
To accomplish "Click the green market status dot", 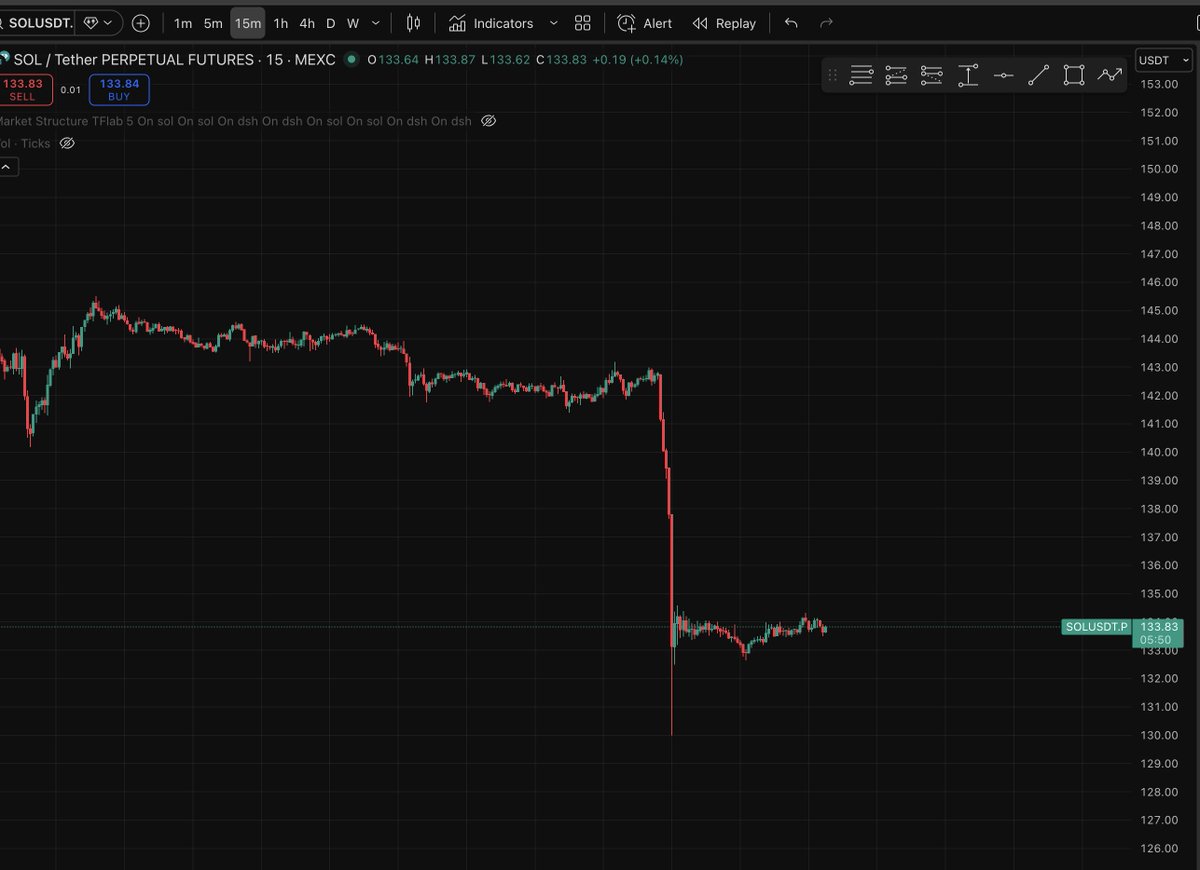I will (x=351, y=60).
